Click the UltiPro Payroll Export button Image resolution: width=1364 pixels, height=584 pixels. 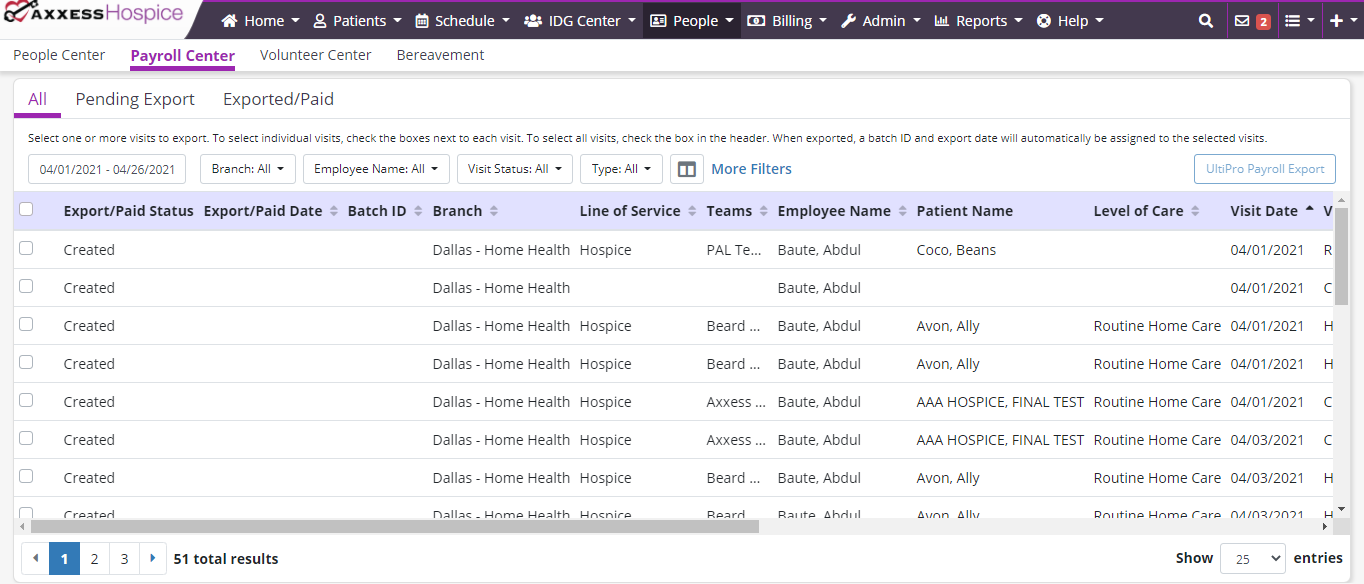tap(1264, 169)
